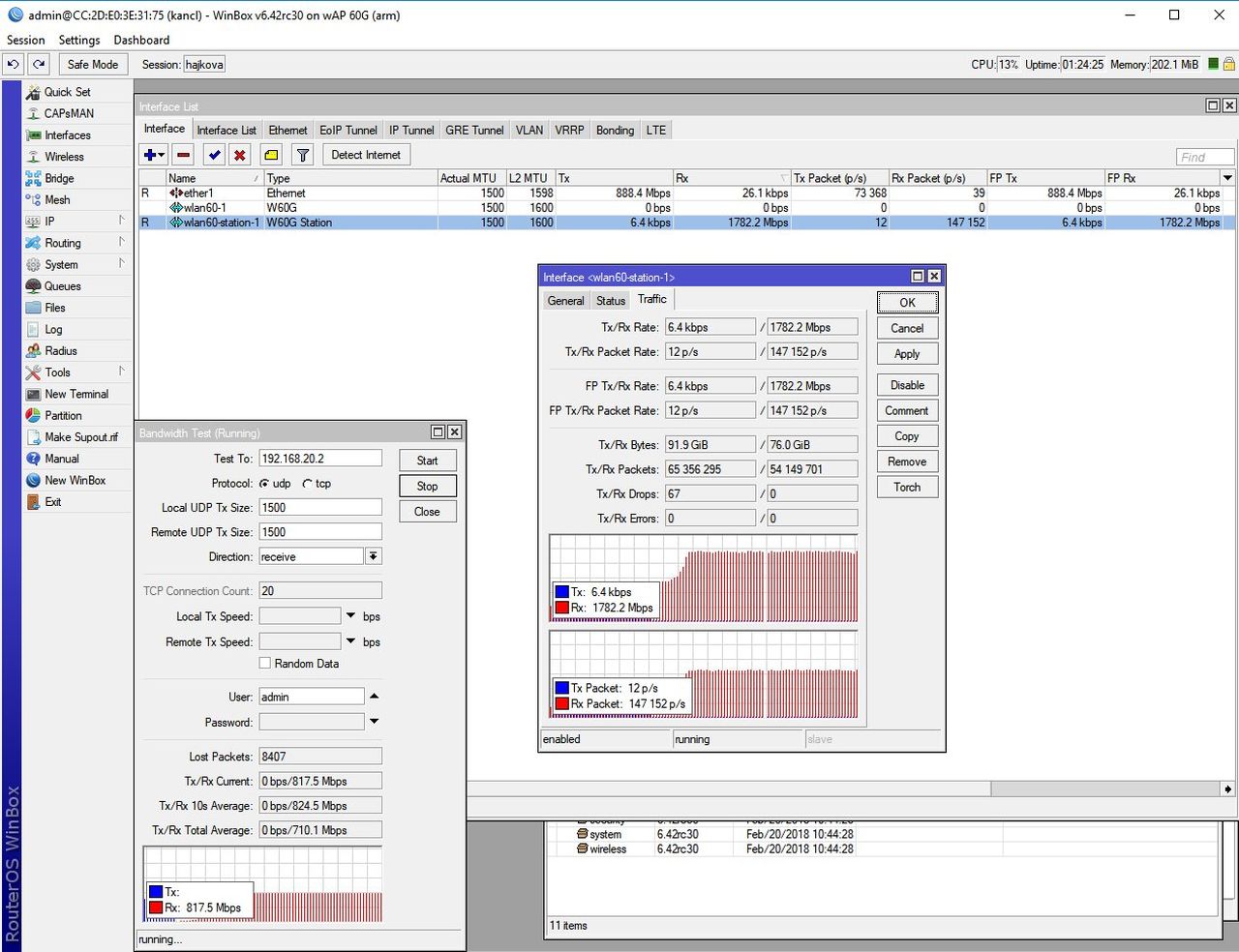Open the blue plus add dropdown

[x=154, y=155]
